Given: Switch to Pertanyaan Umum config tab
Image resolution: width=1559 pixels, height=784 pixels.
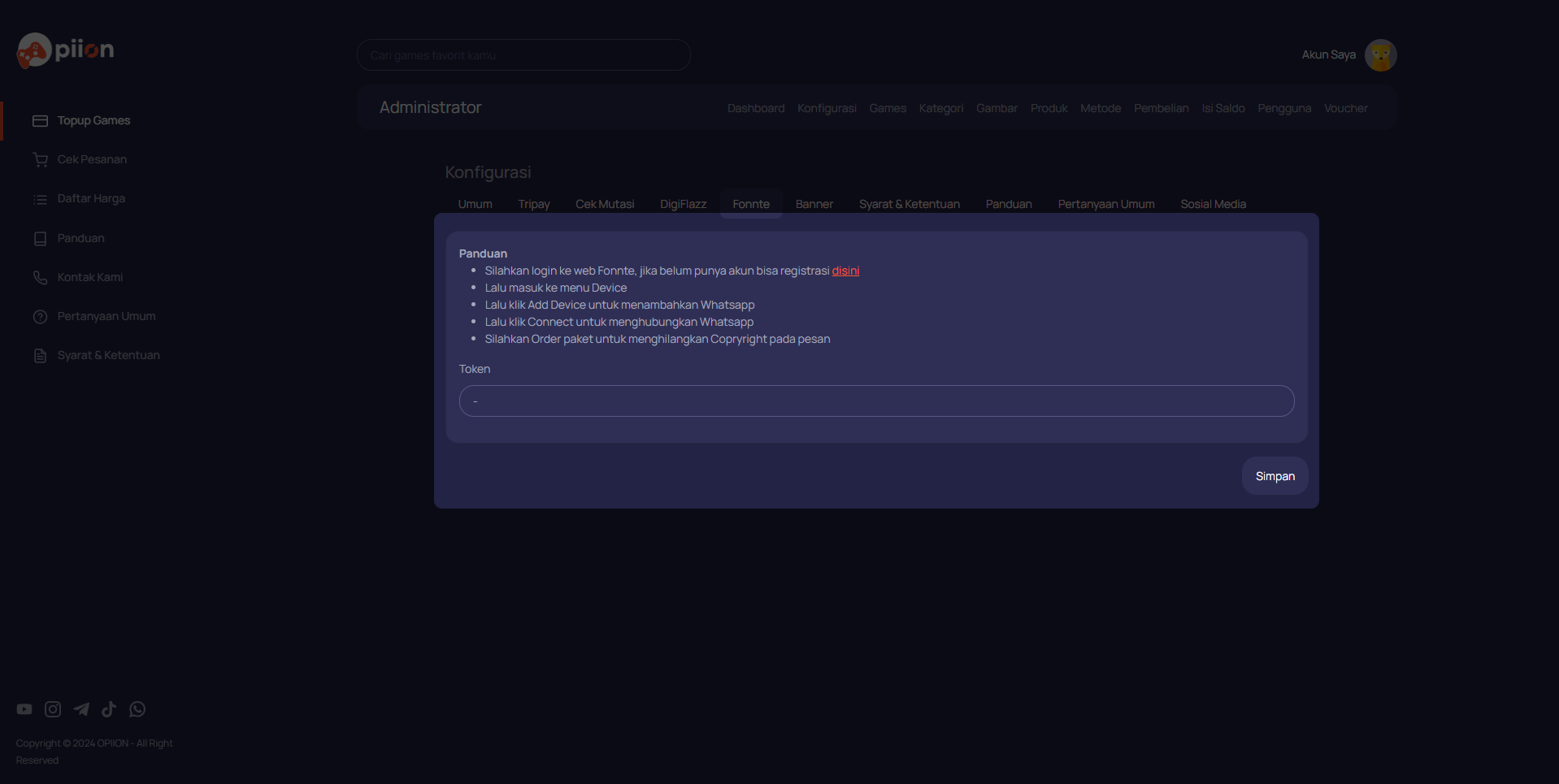Looking at the screenshot, I should tap(1106, 204).
